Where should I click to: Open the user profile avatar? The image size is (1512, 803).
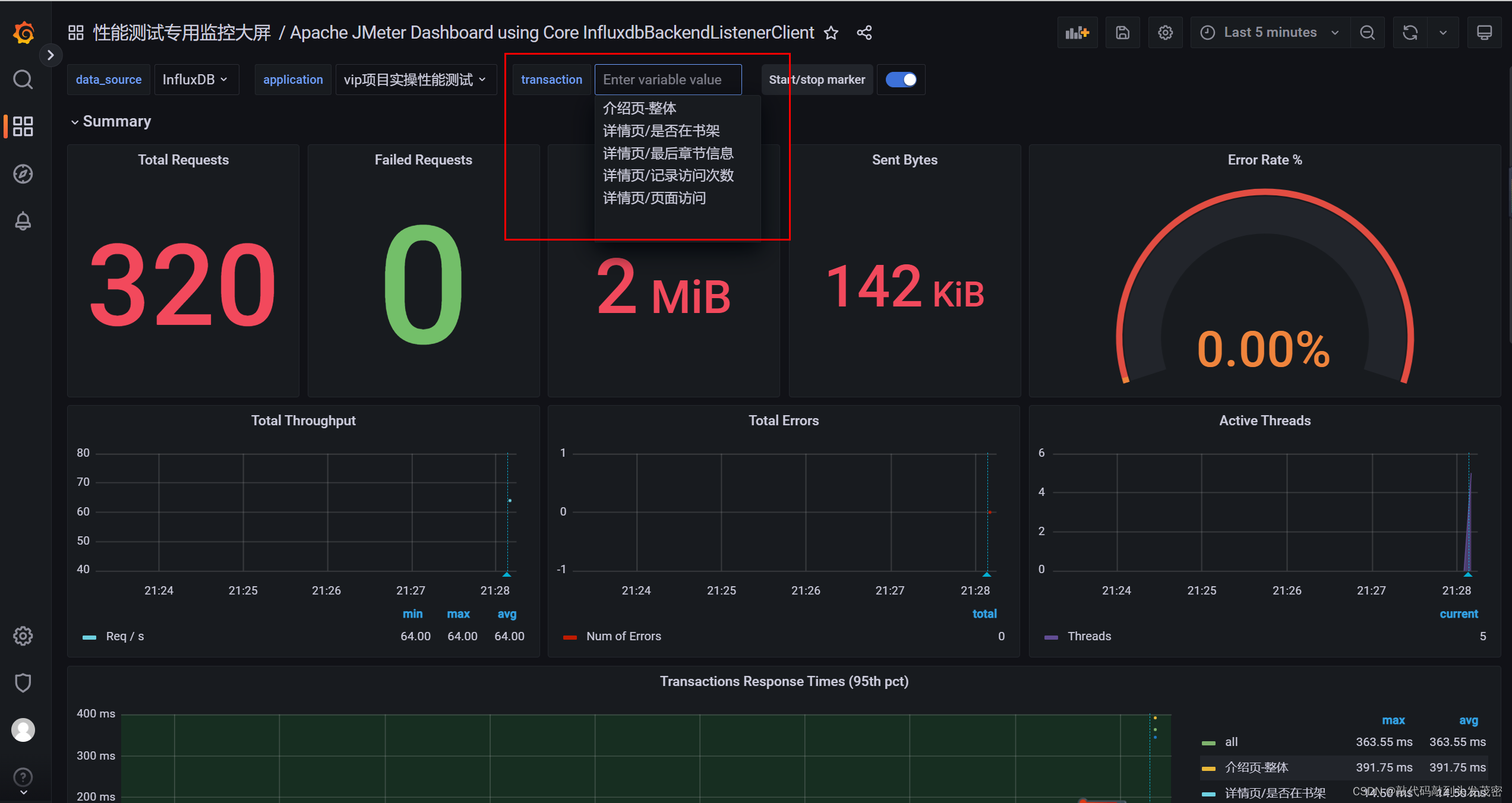[x=23, y=730]
